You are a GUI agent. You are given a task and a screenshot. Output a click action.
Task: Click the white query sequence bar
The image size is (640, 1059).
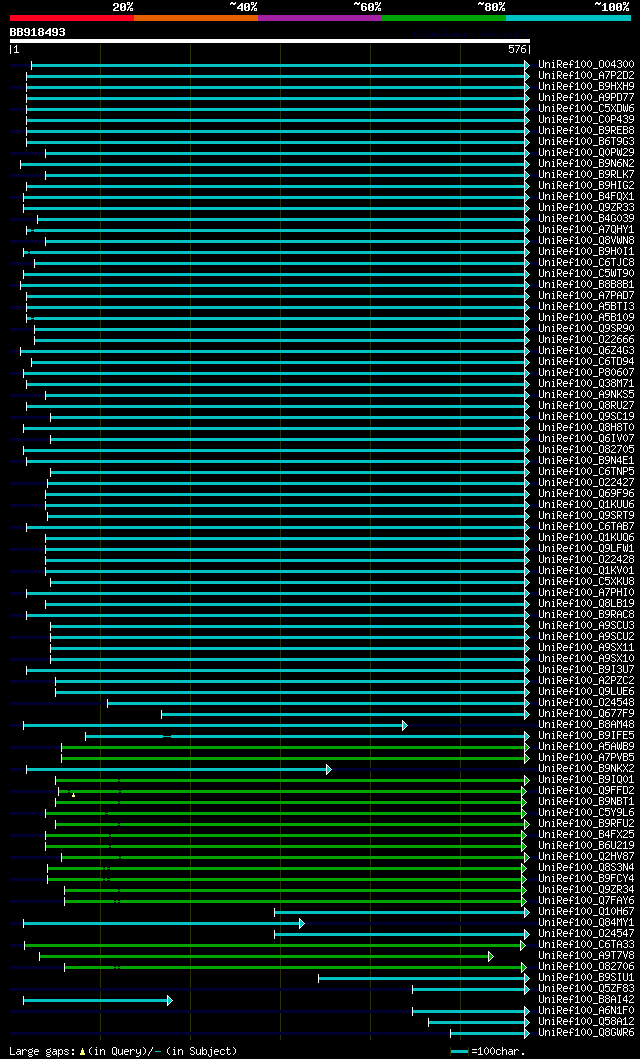(269, 41)
